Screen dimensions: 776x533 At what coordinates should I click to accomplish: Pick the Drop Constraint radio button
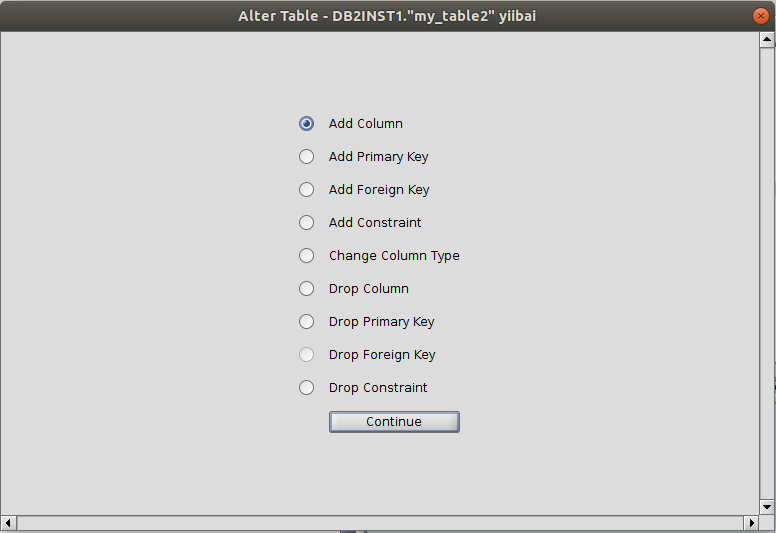pyautogui.click(x=307, y=388)
